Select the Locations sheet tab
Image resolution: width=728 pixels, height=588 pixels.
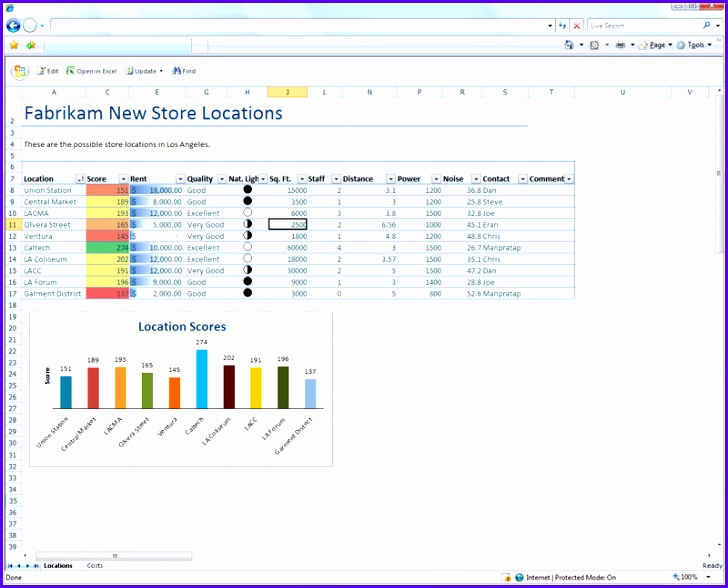[x=58, y=565]
